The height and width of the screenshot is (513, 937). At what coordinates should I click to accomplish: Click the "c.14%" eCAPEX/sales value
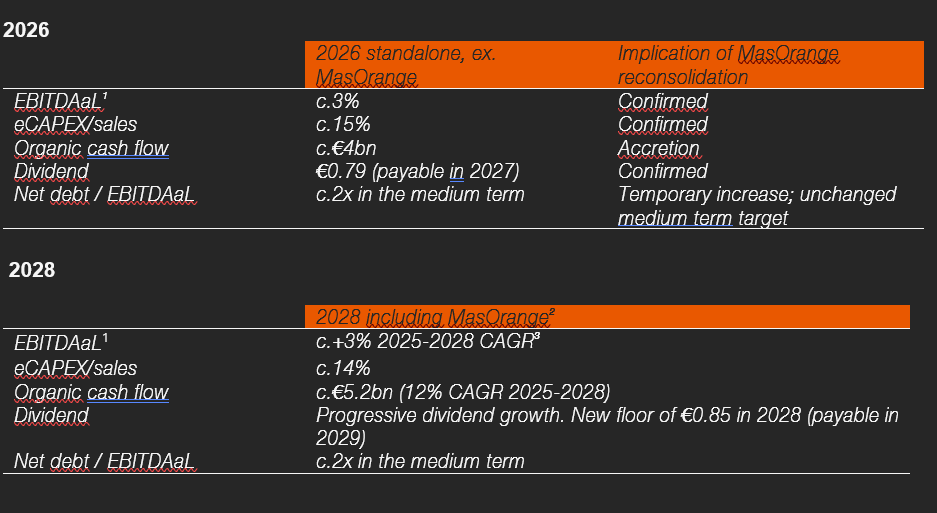tap(343, 368)
